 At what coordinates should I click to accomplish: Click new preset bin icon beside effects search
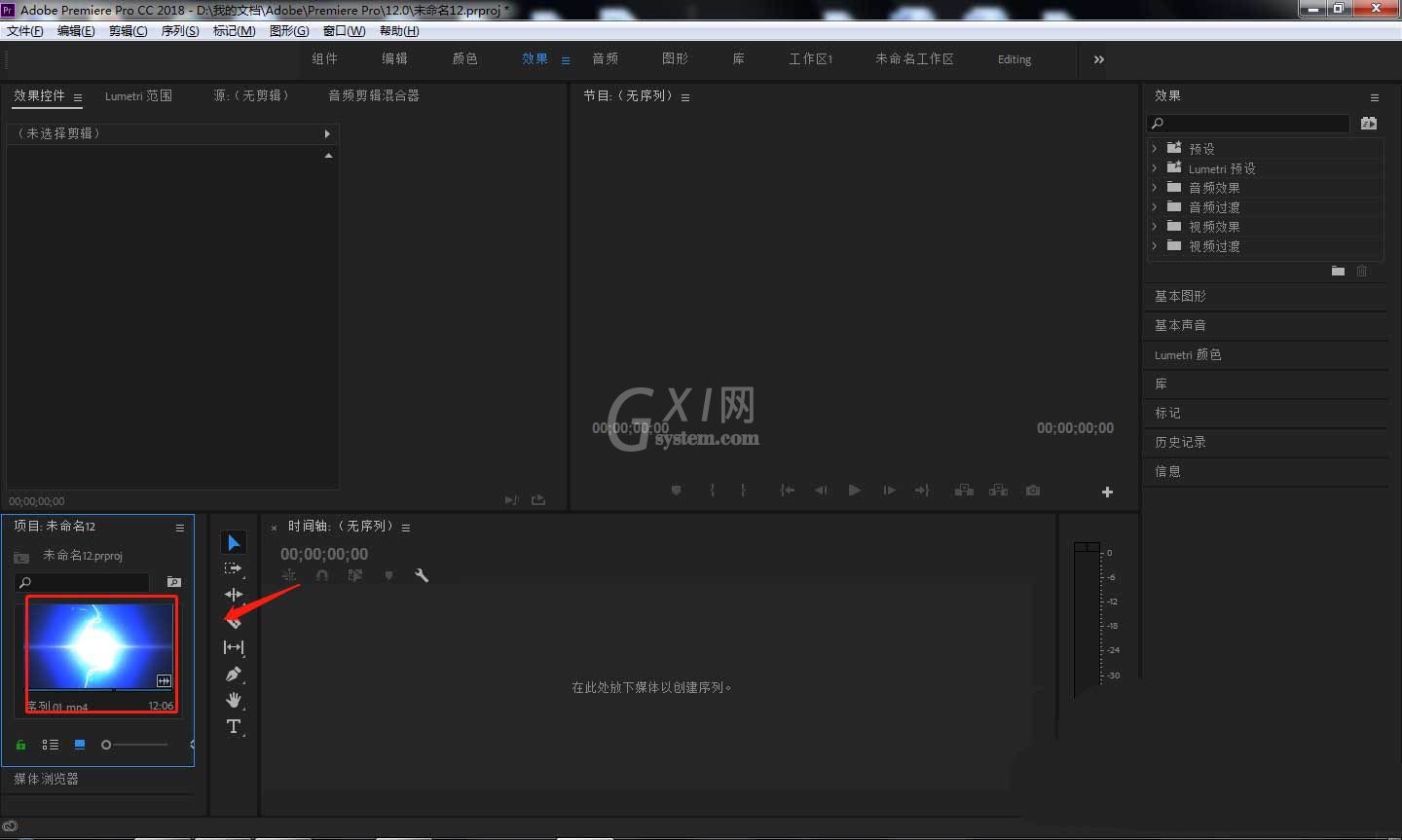point(1369,123)
